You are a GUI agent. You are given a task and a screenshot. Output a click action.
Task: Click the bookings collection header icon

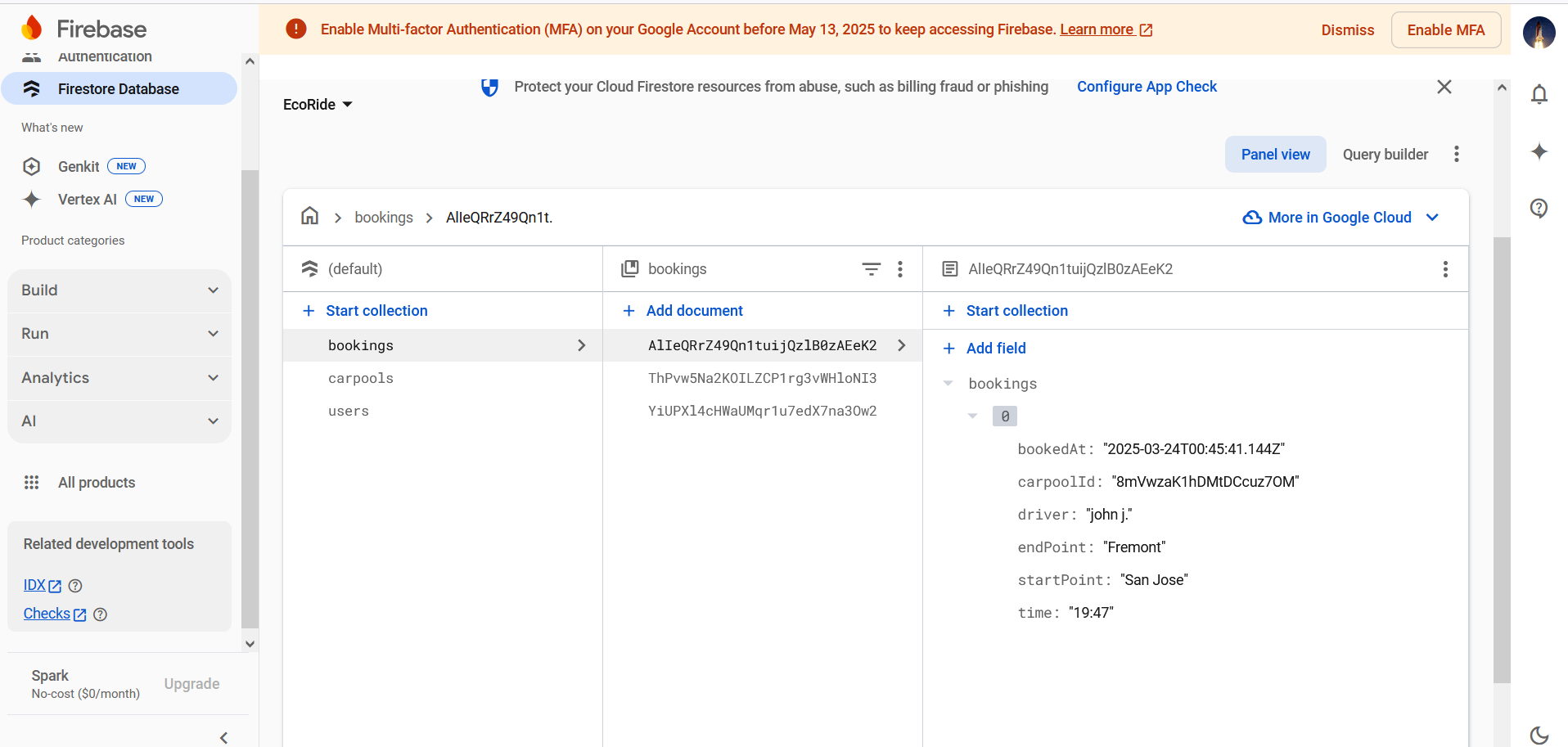[x=629, y=269]
